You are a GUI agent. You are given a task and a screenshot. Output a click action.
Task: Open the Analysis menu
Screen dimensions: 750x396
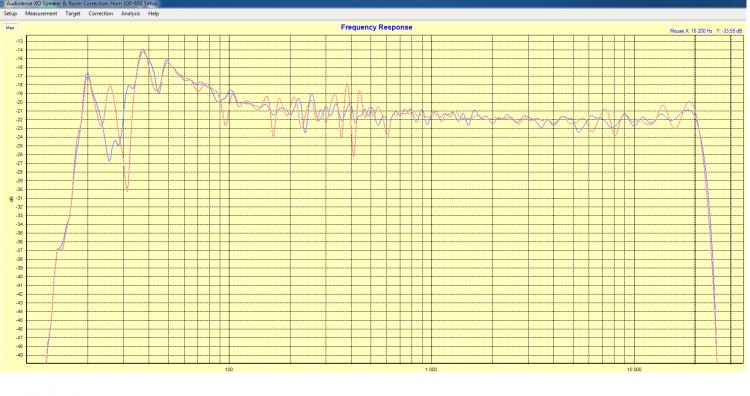[130, 13]
